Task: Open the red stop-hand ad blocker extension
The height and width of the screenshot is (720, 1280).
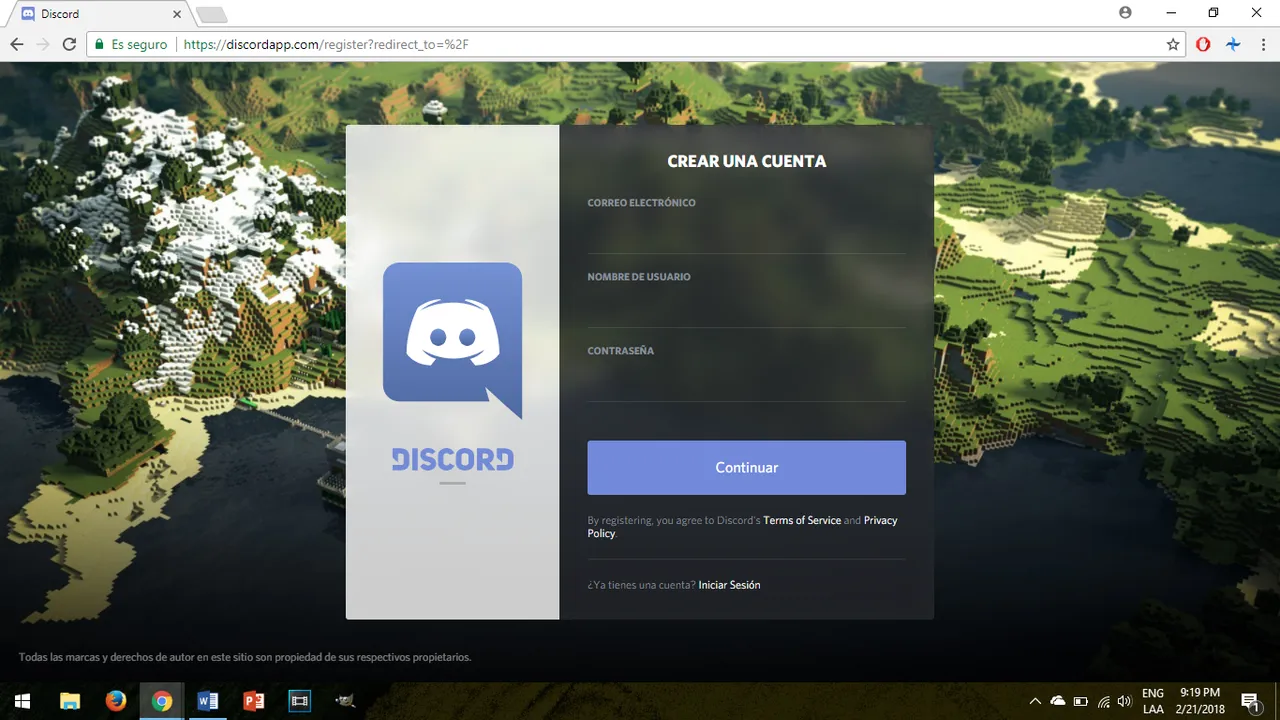Action: 1204,45
